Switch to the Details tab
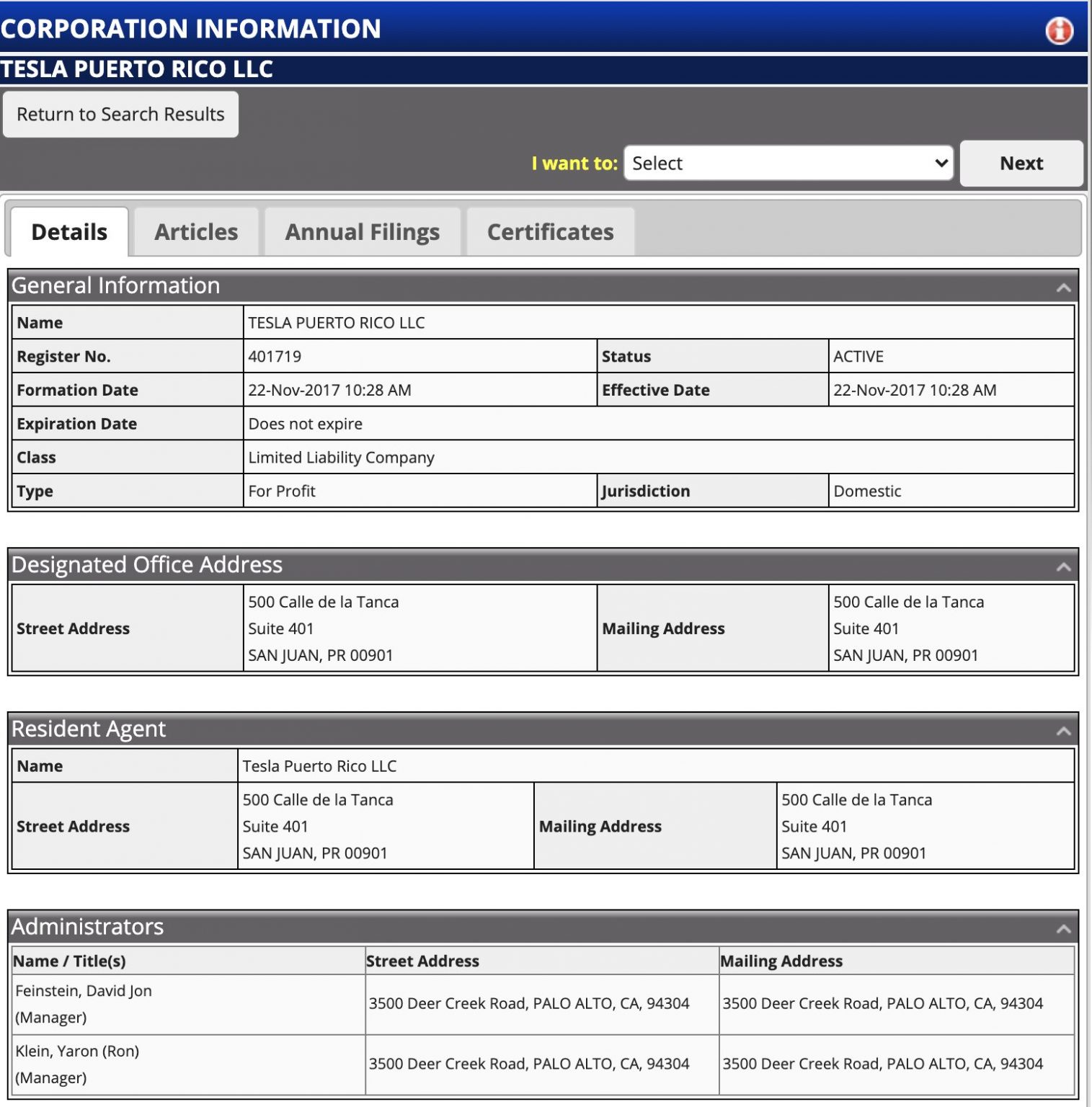 69,231
